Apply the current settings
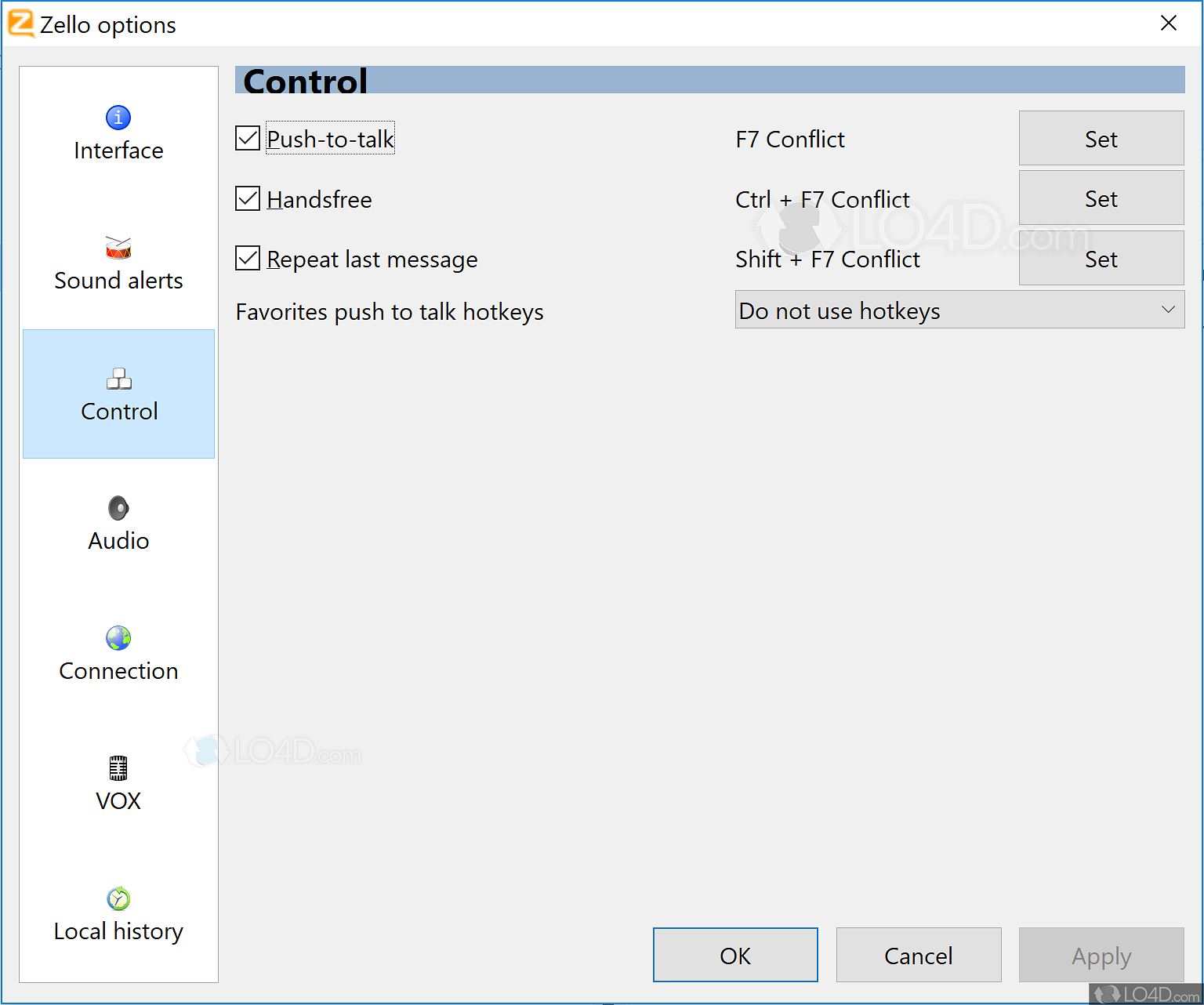 tap(1101, 955)
